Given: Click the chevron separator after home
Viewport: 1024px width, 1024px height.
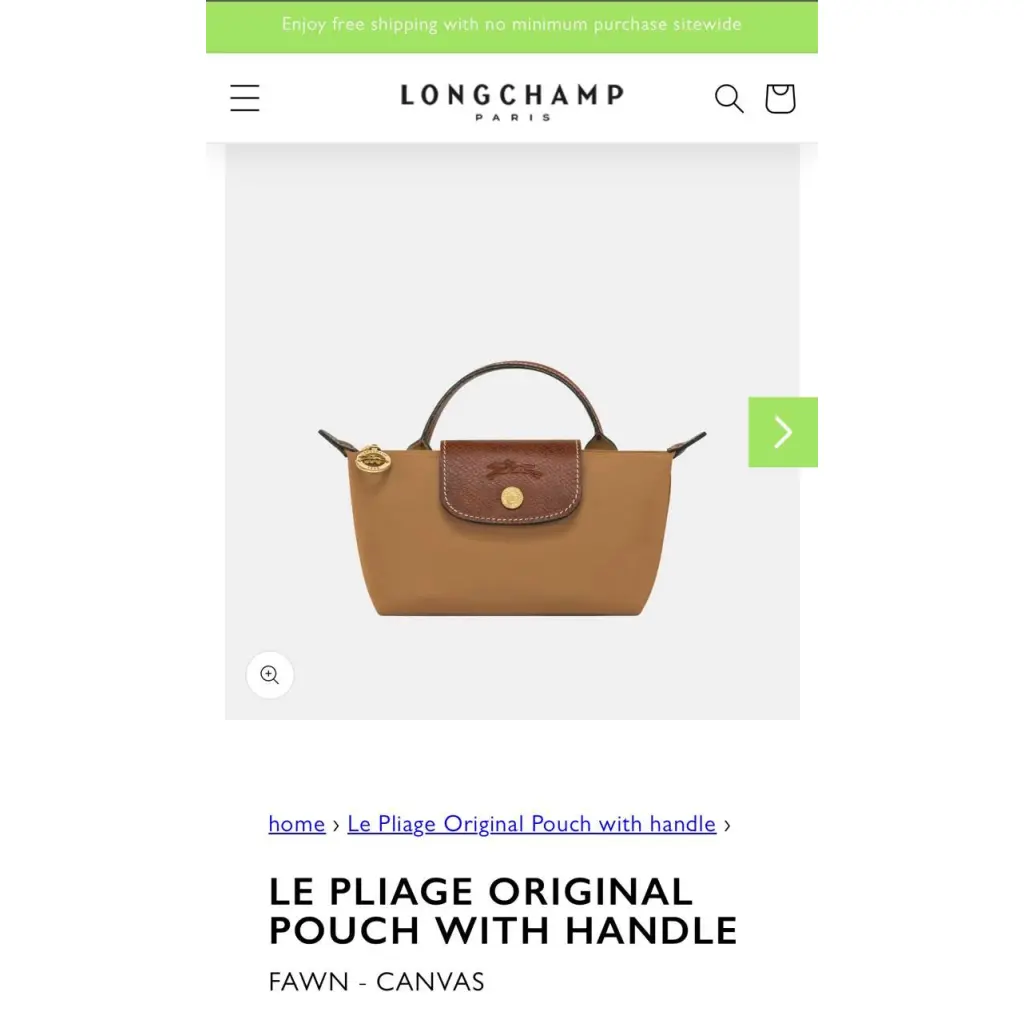Looking at the screenshot, I should point(336,825).
